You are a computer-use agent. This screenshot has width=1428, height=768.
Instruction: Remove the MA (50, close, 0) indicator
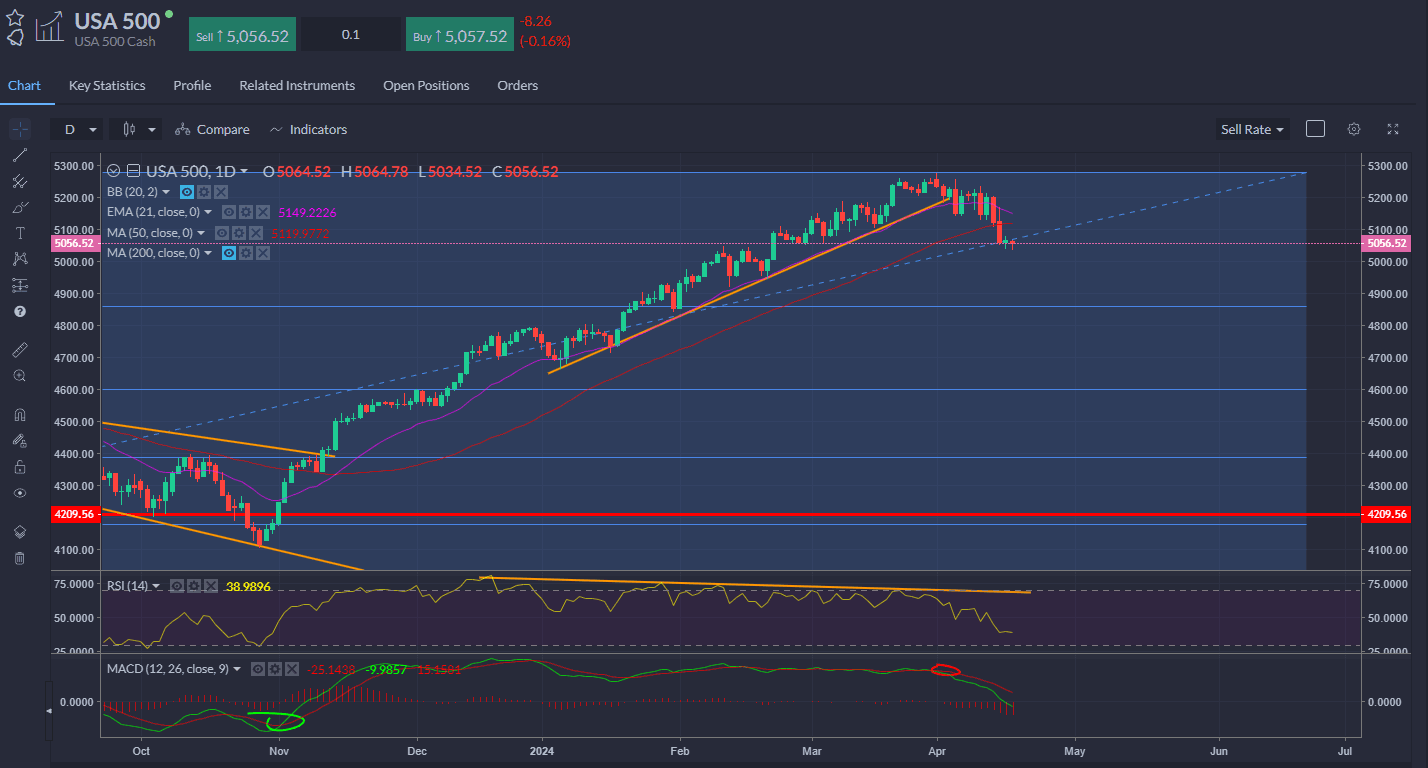click(256, 233)
